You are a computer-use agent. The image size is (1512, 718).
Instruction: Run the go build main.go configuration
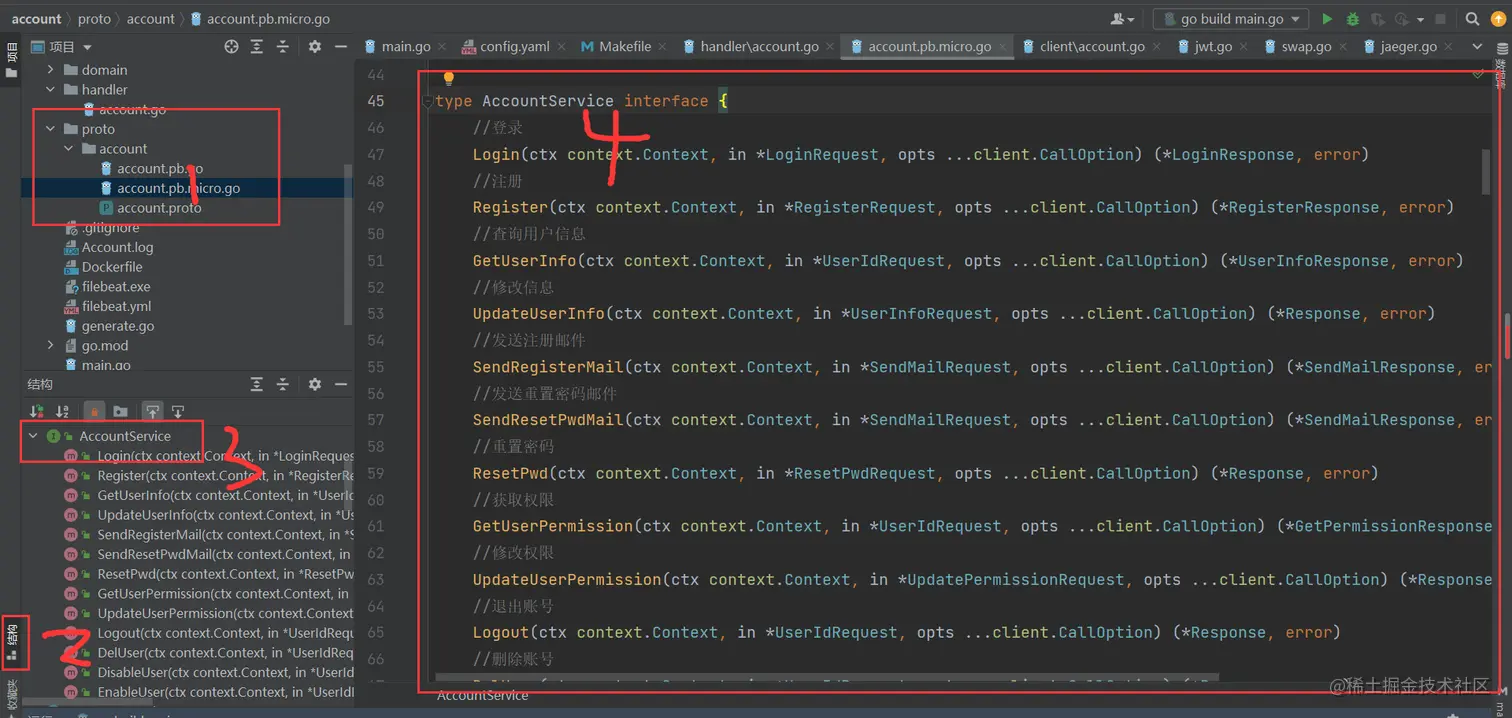click(1327, 19)
